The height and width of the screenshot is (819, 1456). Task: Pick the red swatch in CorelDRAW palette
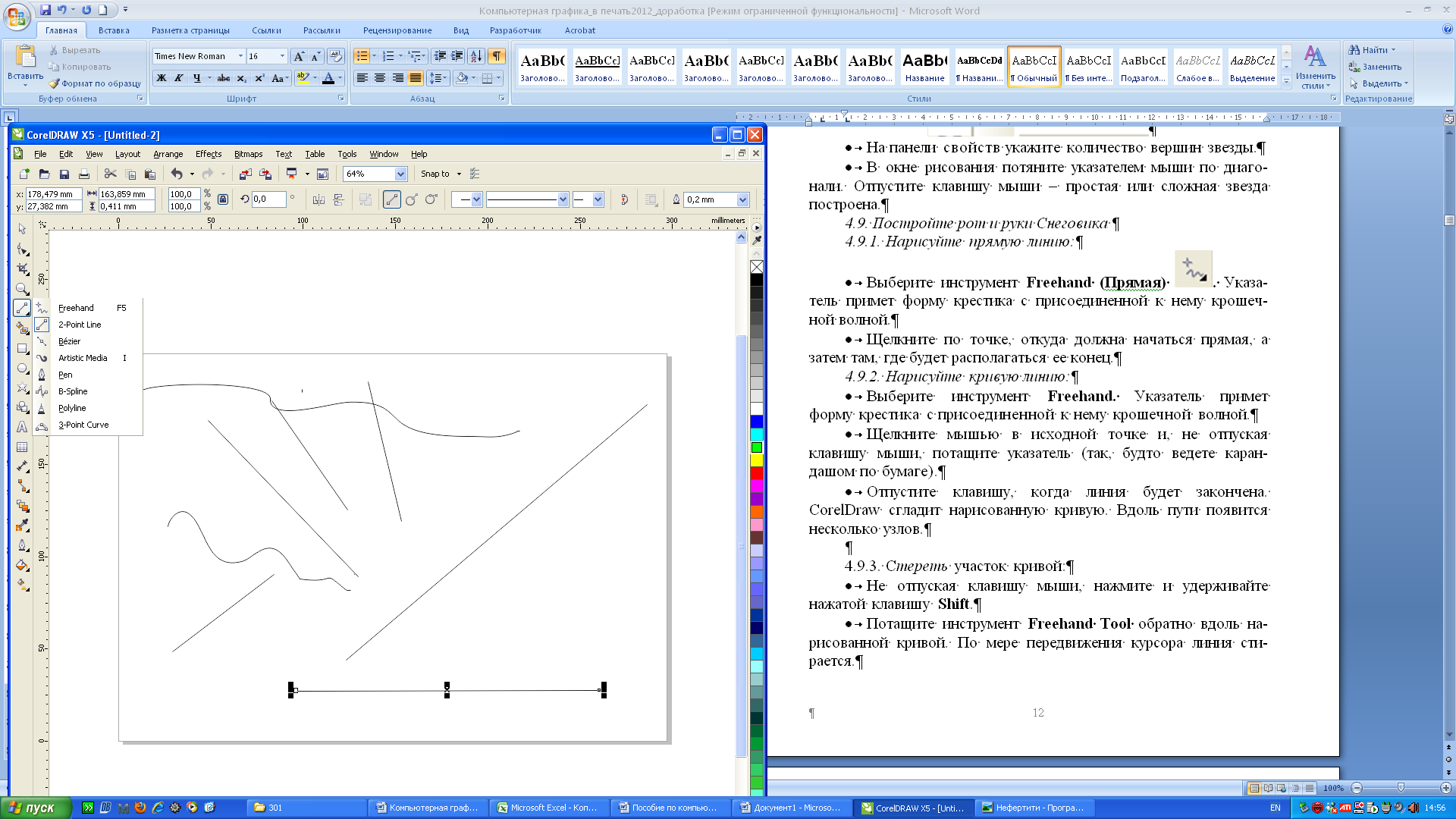(x=757, y=473)
